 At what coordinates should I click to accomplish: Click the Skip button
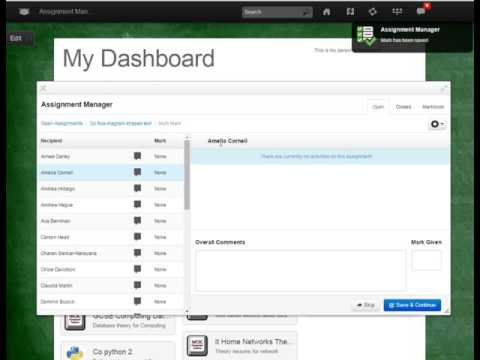coord(366,305)
